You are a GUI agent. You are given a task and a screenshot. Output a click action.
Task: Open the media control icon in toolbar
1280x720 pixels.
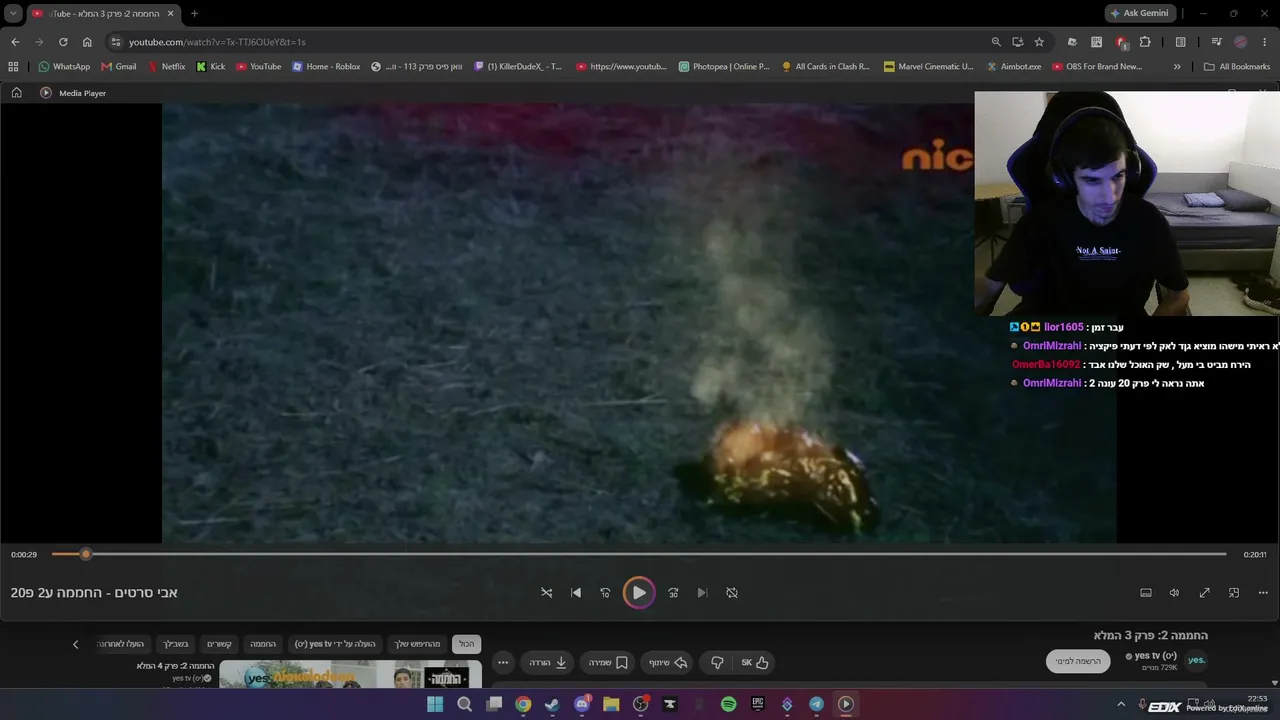(1216, 42)
